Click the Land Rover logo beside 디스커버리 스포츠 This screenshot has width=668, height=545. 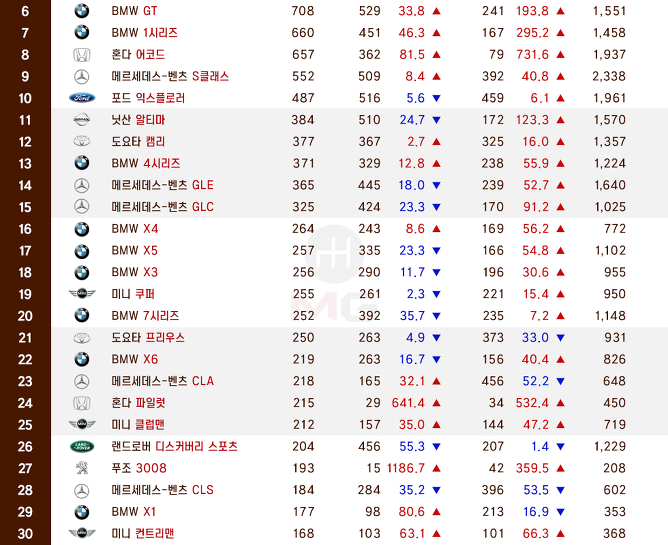[x=82, y=447]
